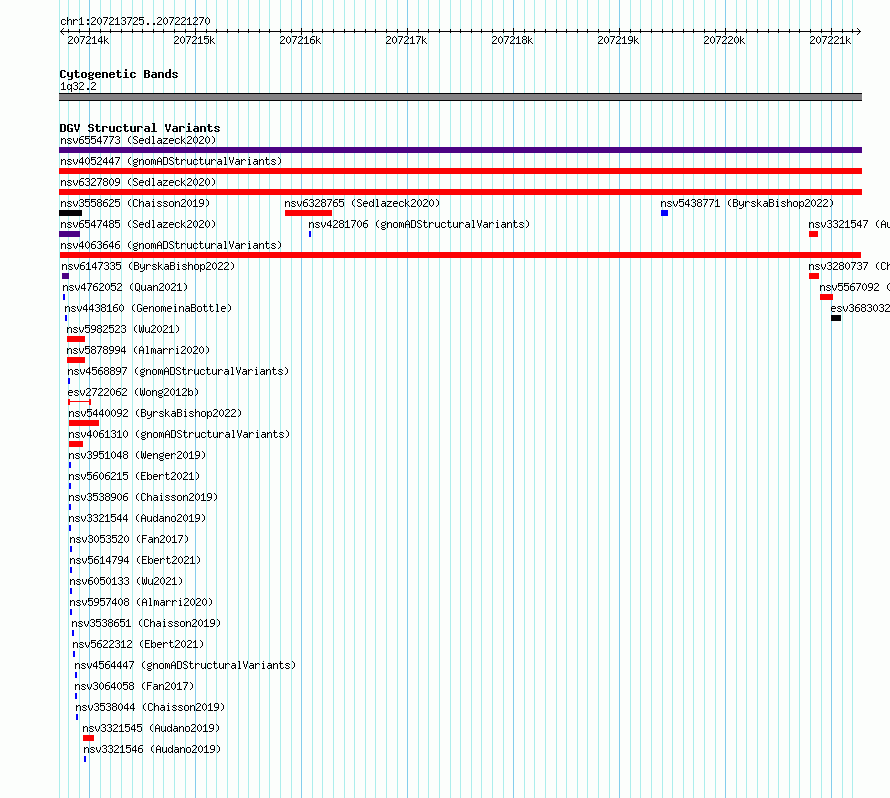
Task: Click the nsv5957408 (Almarri2020) label
Action: [x=141, y=602]
